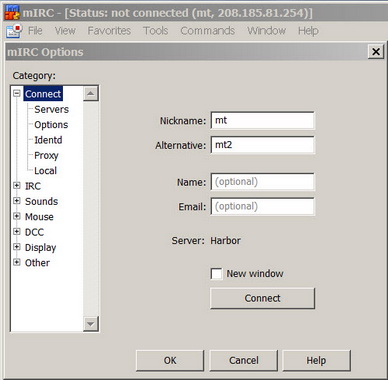Click the Harbor server name text

(225, 240)
